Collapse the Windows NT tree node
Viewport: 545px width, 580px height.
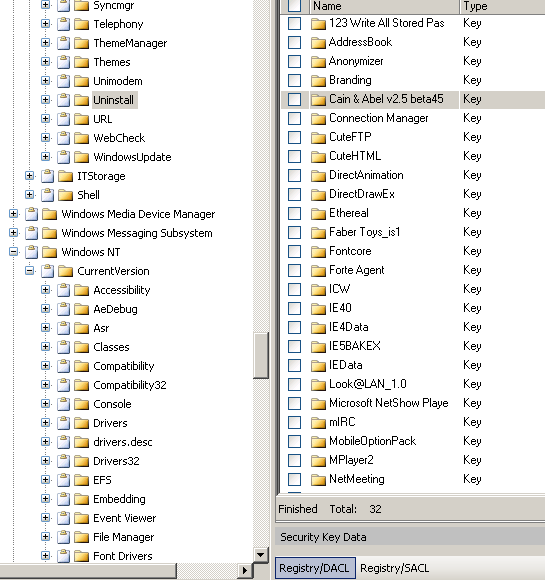click(14, 252)
